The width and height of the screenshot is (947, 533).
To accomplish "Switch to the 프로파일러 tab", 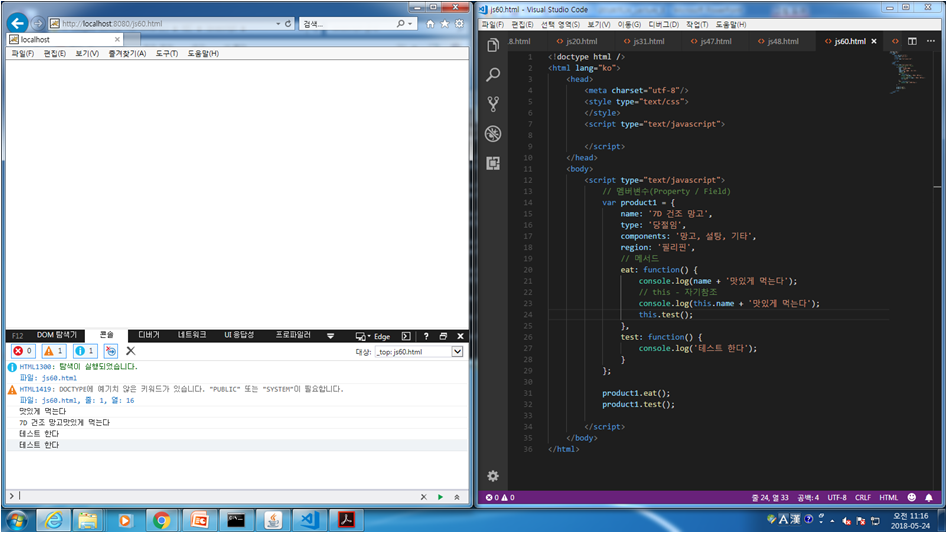I will pos(294,335).
